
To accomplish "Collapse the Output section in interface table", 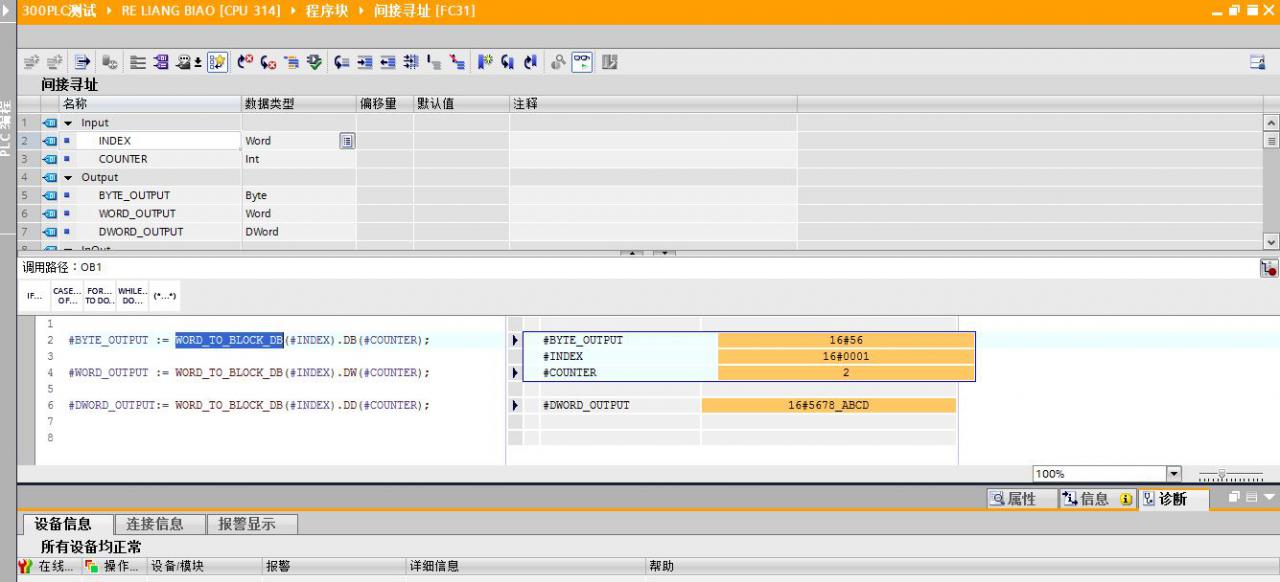I will (68, 177).
